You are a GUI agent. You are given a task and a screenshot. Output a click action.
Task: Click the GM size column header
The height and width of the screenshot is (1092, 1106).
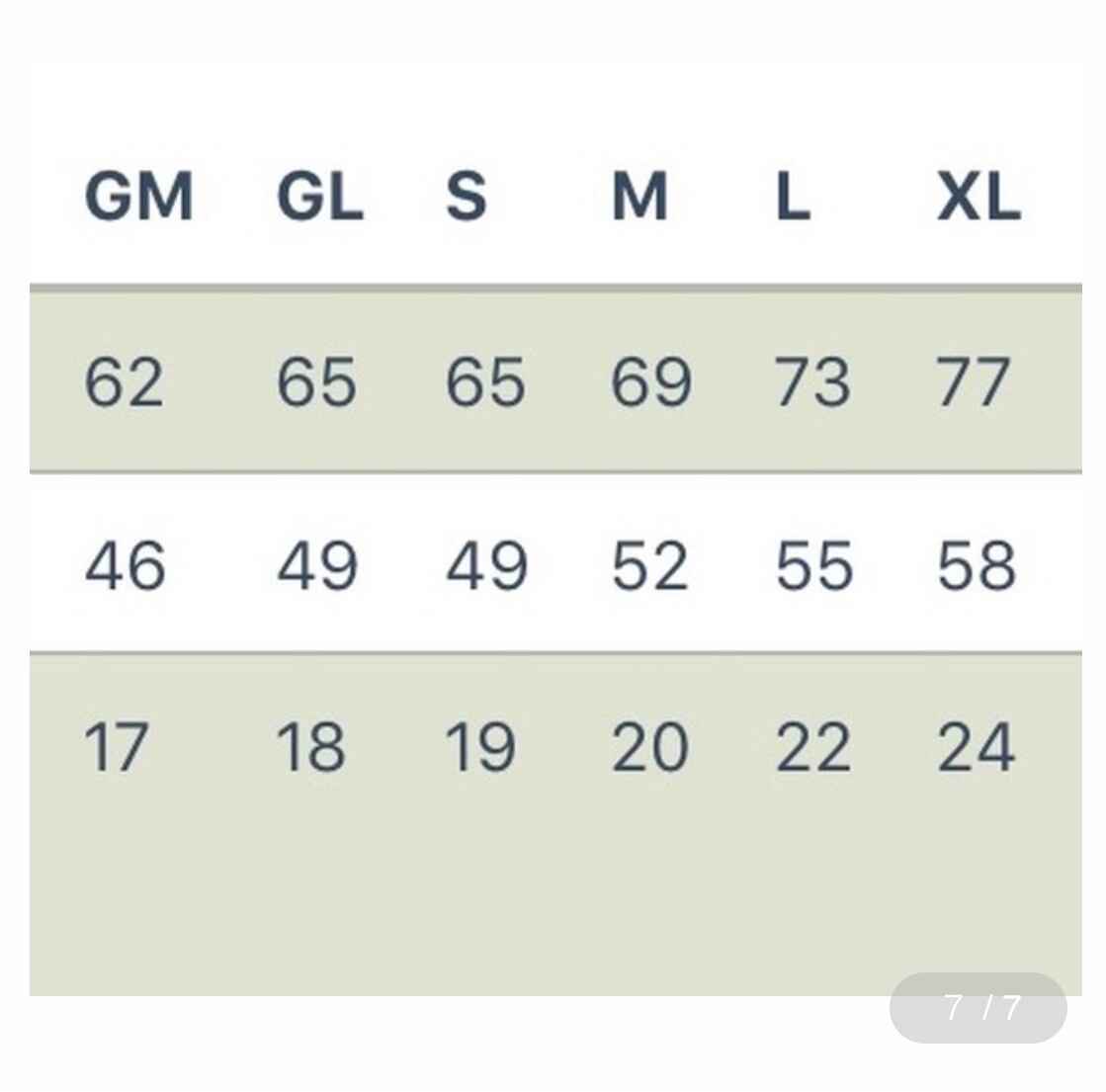138,197
